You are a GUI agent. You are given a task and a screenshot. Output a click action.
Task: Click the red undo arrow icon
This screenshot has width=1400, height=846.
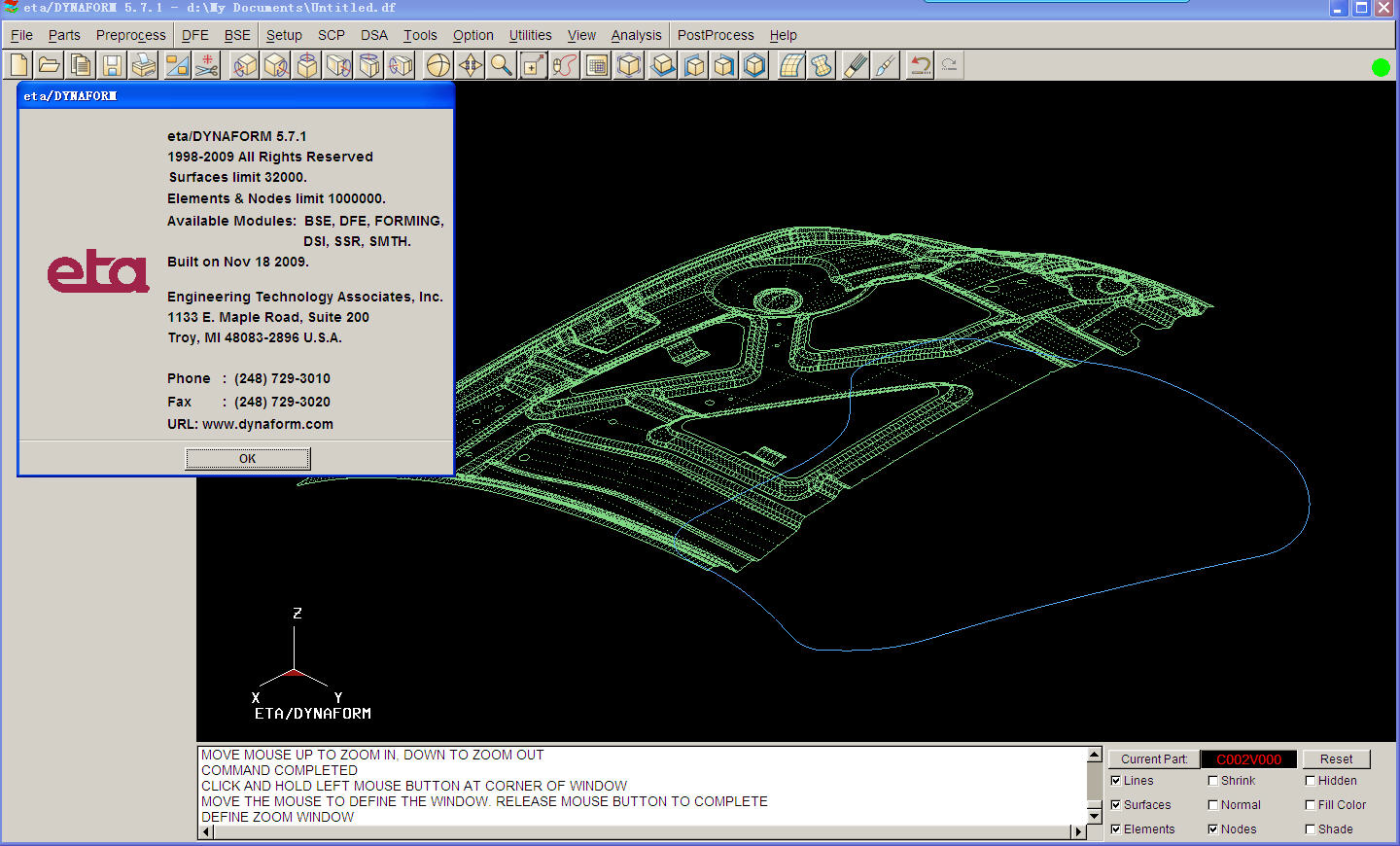pyautogui.click(x=920, y=65)
